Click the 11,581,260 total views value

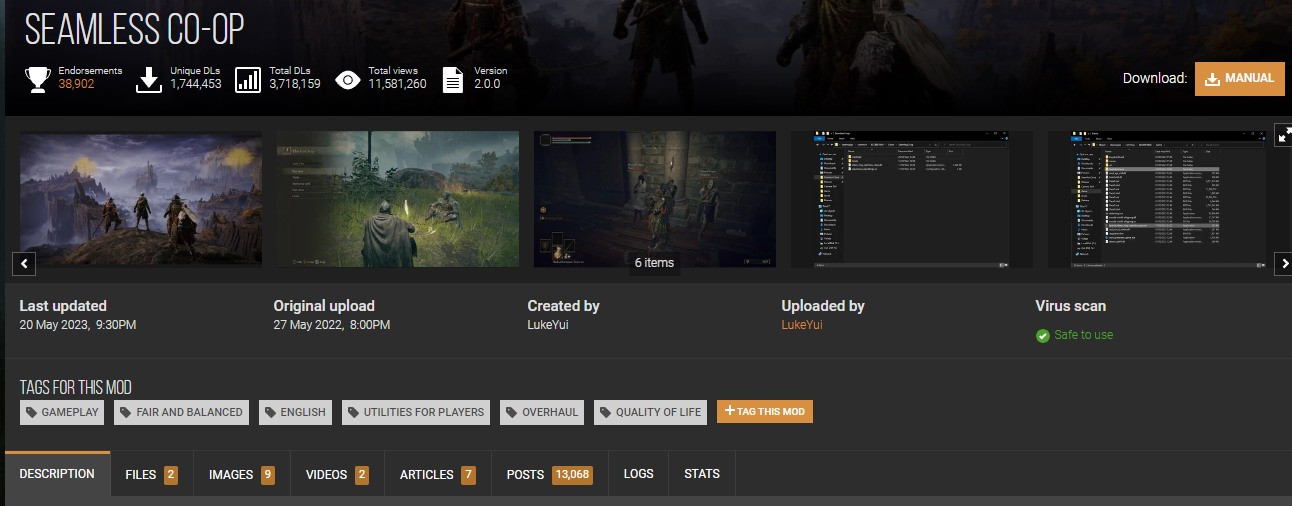coord(398,84)
